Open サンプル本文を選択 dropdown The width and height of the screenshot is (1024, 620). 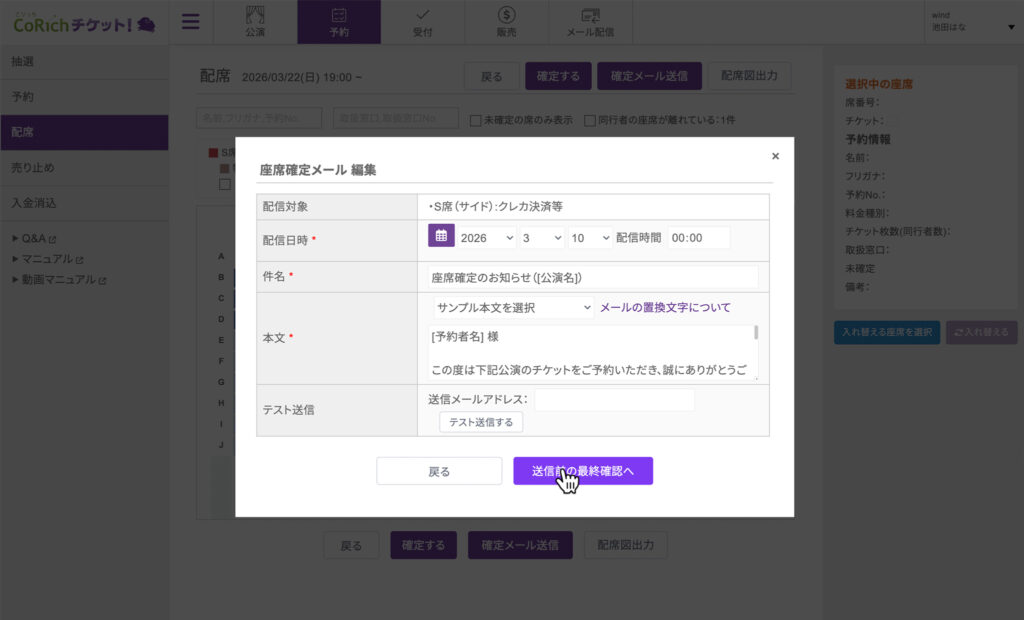point(513,308)
